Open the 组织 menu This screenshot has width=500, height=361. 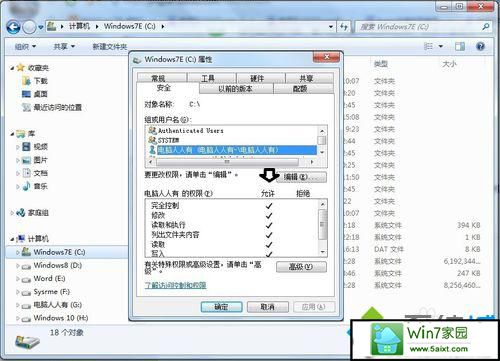pyautogui.click(x=25, y=47)
